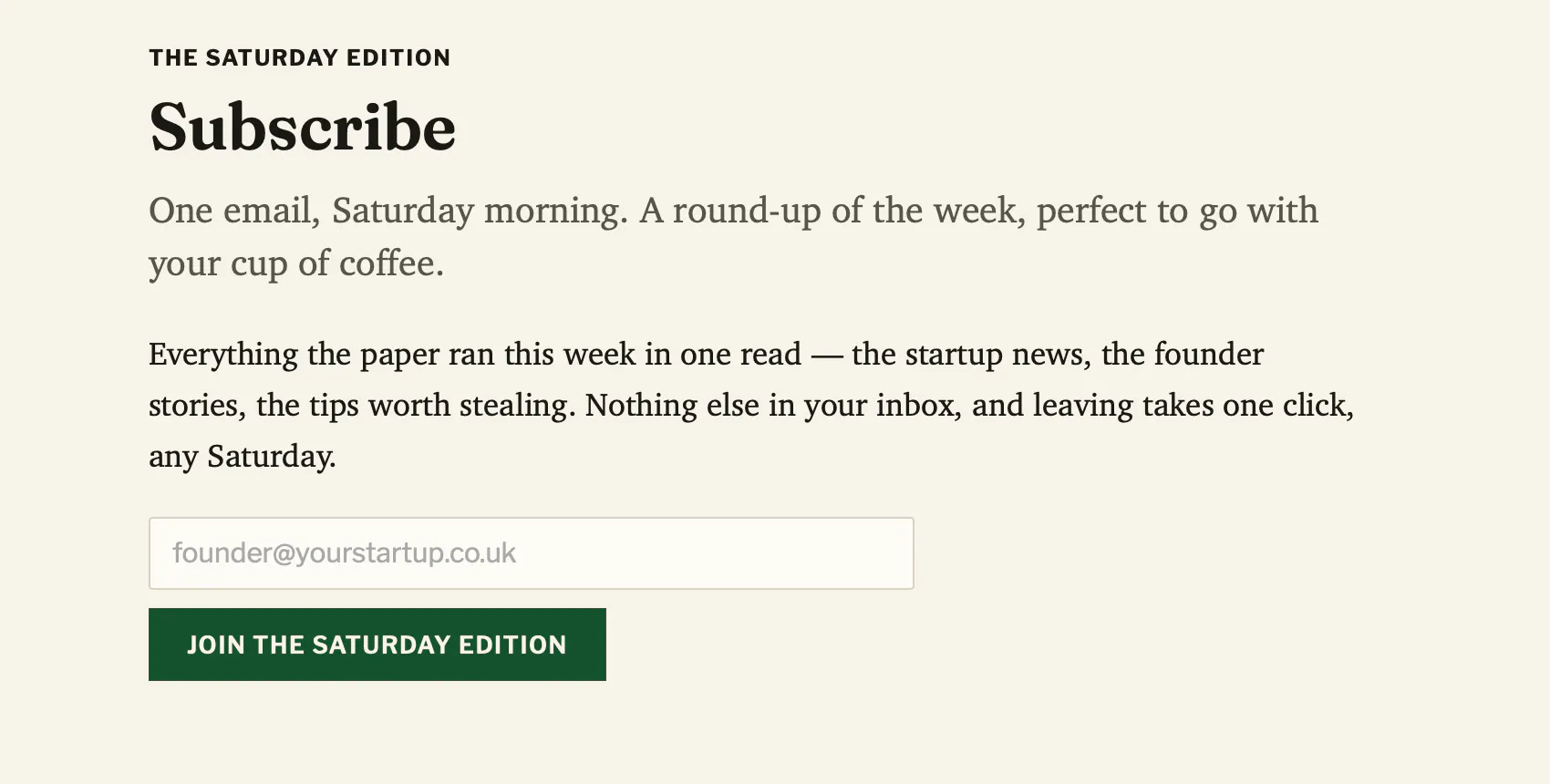The width and height of the screenshot is (1550, 784).
Task: Click the email address input field
Action: point(531,553)
